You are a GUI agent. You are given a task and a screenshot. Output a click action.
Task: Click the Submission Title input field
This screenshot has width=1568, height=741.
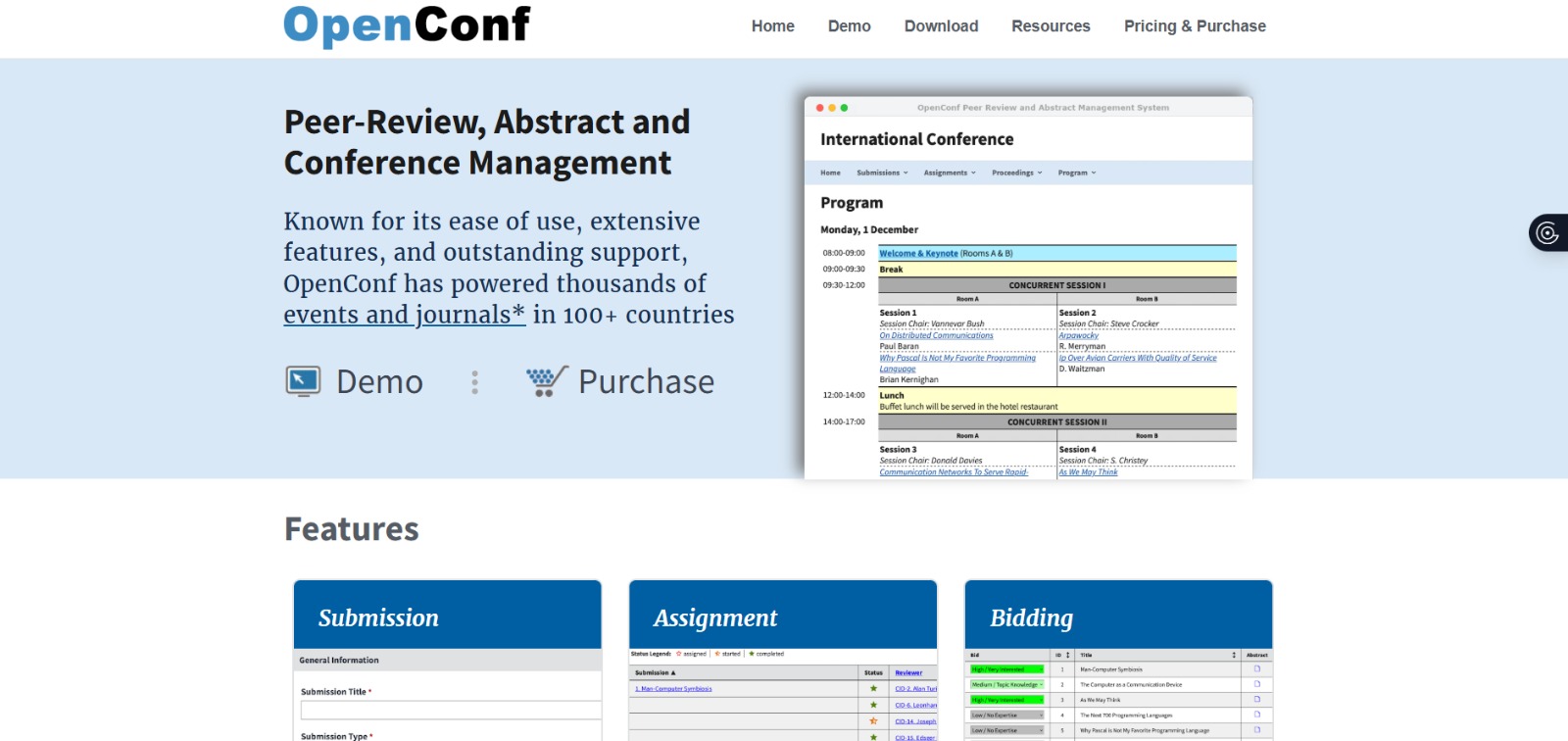click(x=451, y=710)
